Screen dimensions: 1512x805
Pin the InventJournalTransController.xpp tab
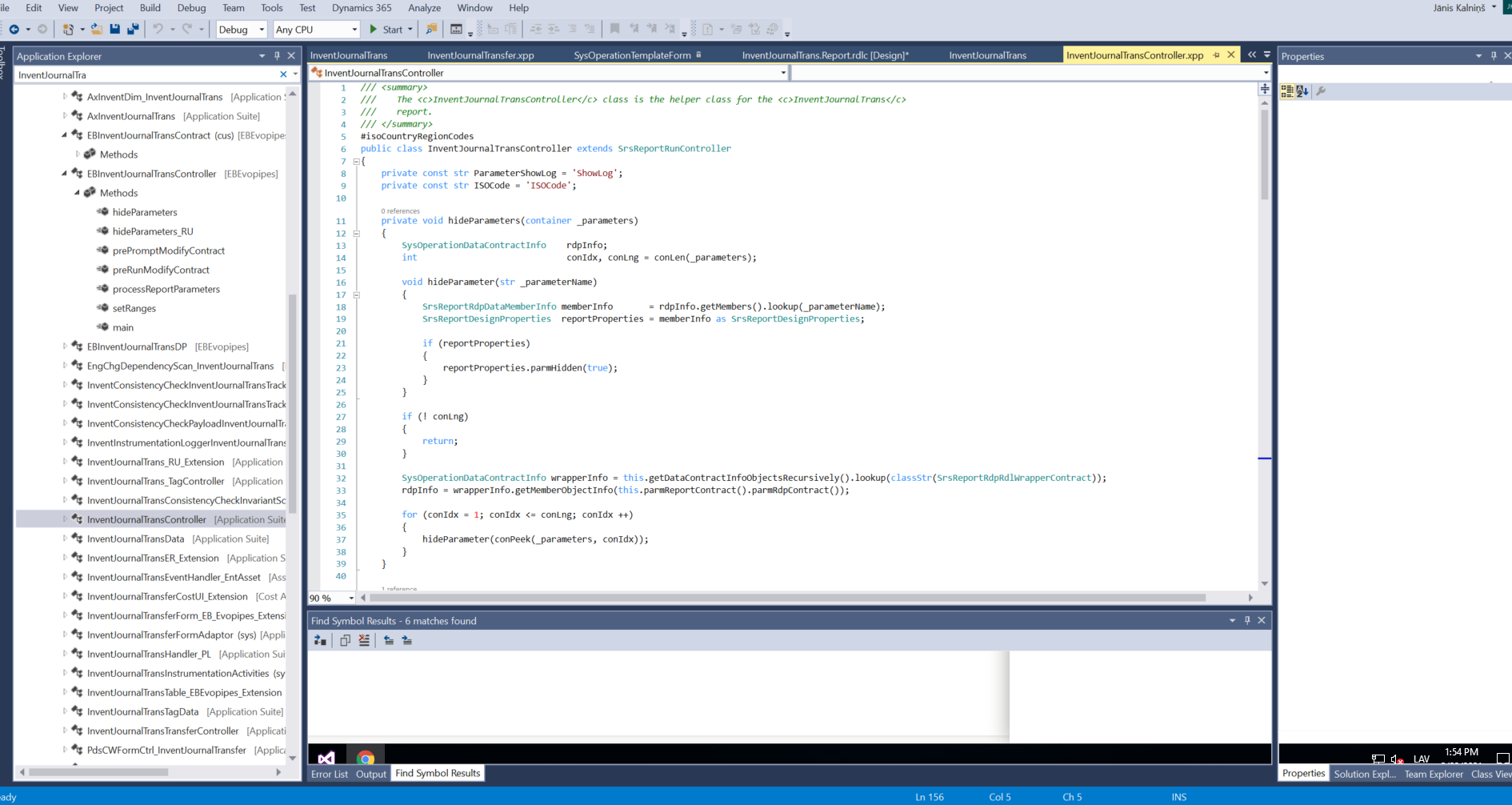pos(1216,55)
